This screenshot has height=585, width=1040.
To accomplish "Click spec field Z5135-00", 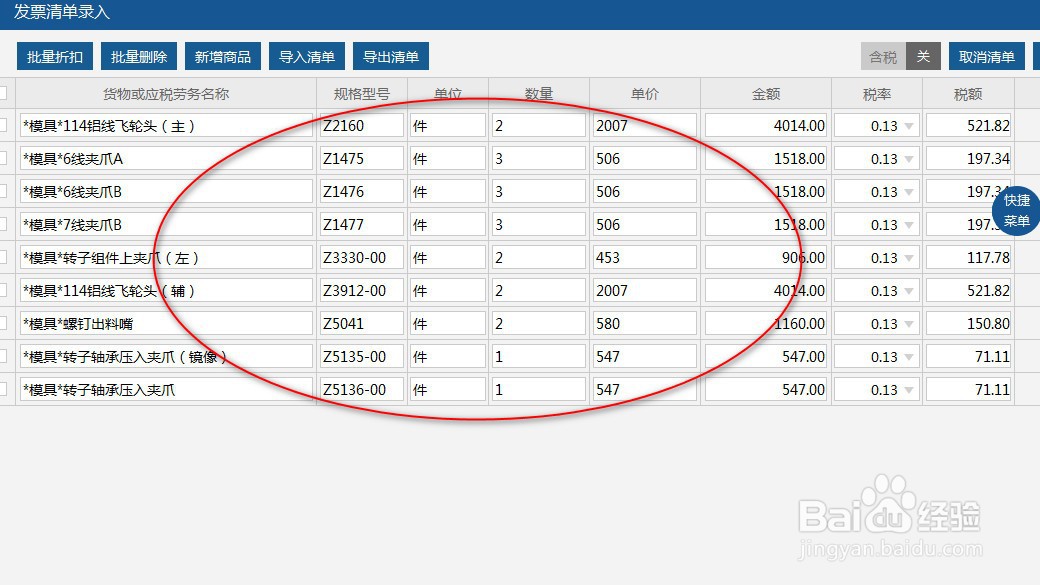I will [361, 356].
